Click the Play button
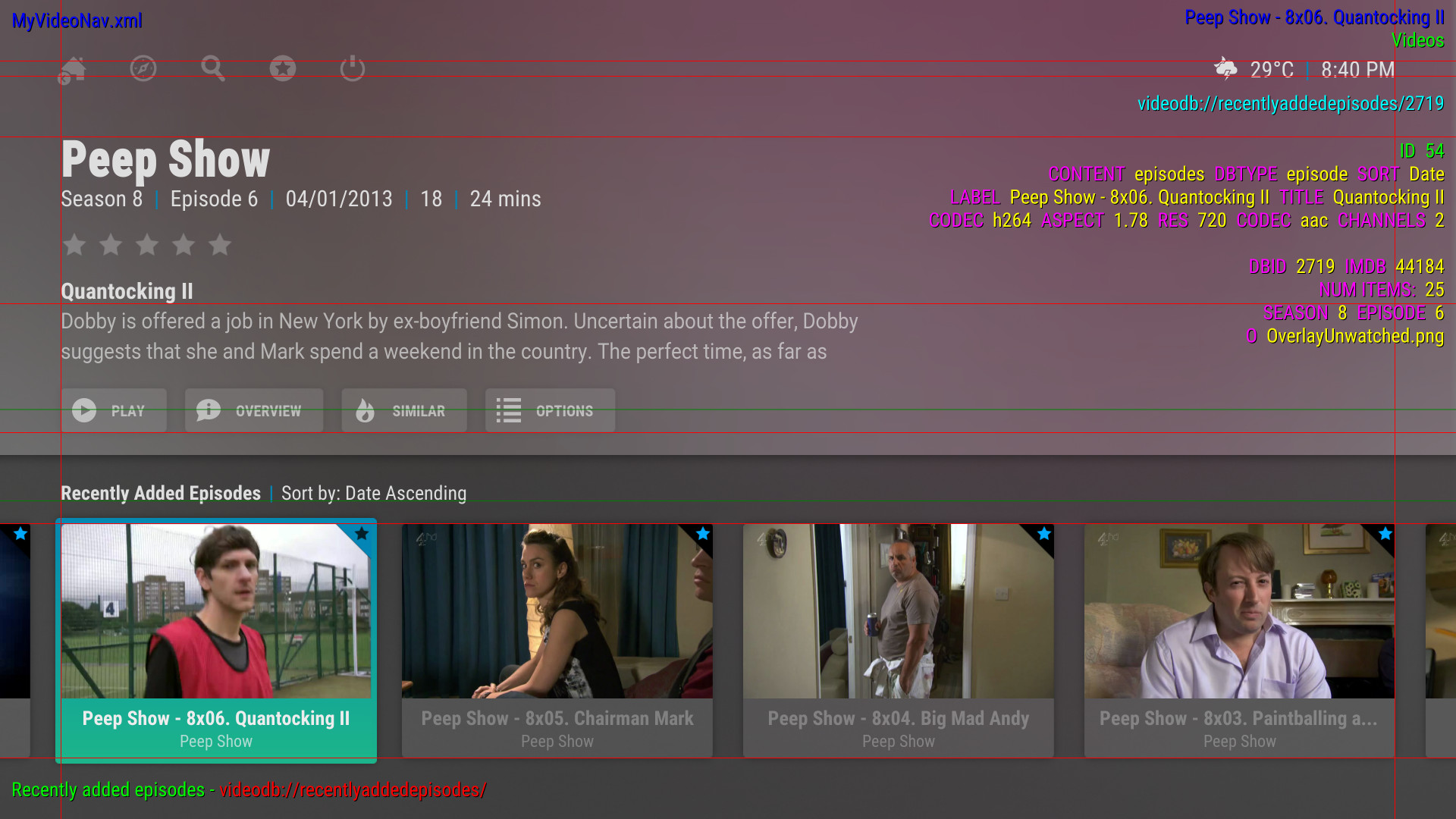The width and height of the screenshot is (1456, 819). [x=115, y=410]
